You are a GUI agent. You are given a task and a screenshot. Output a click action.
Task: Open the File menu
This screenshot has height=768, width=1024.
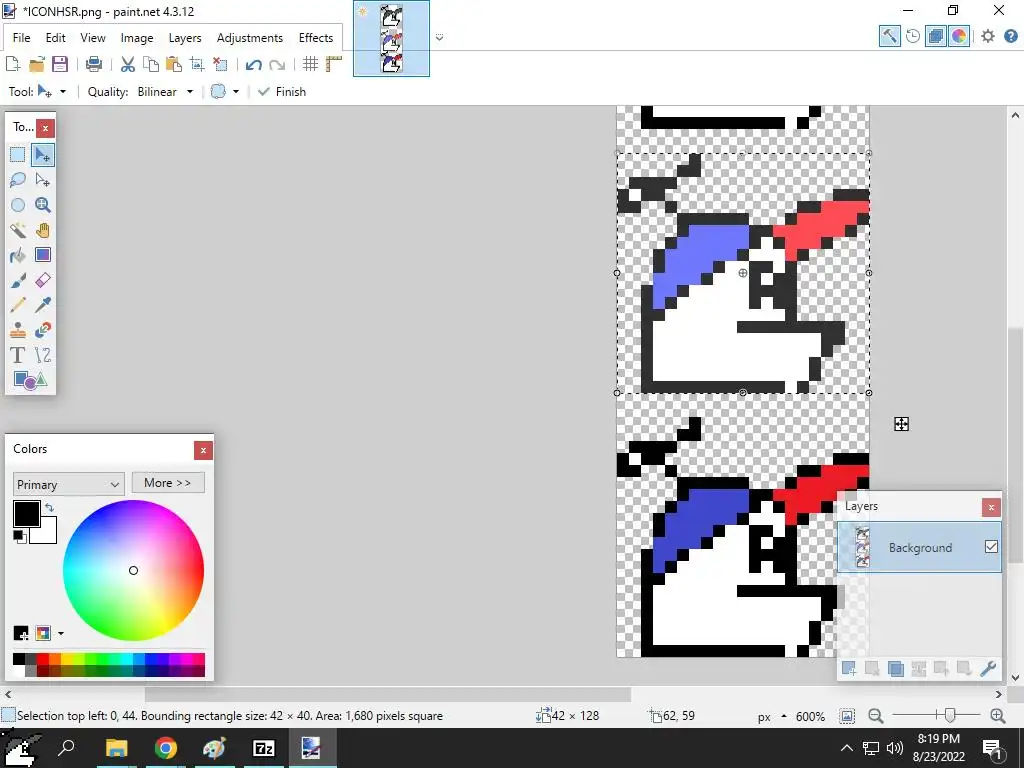22,38
